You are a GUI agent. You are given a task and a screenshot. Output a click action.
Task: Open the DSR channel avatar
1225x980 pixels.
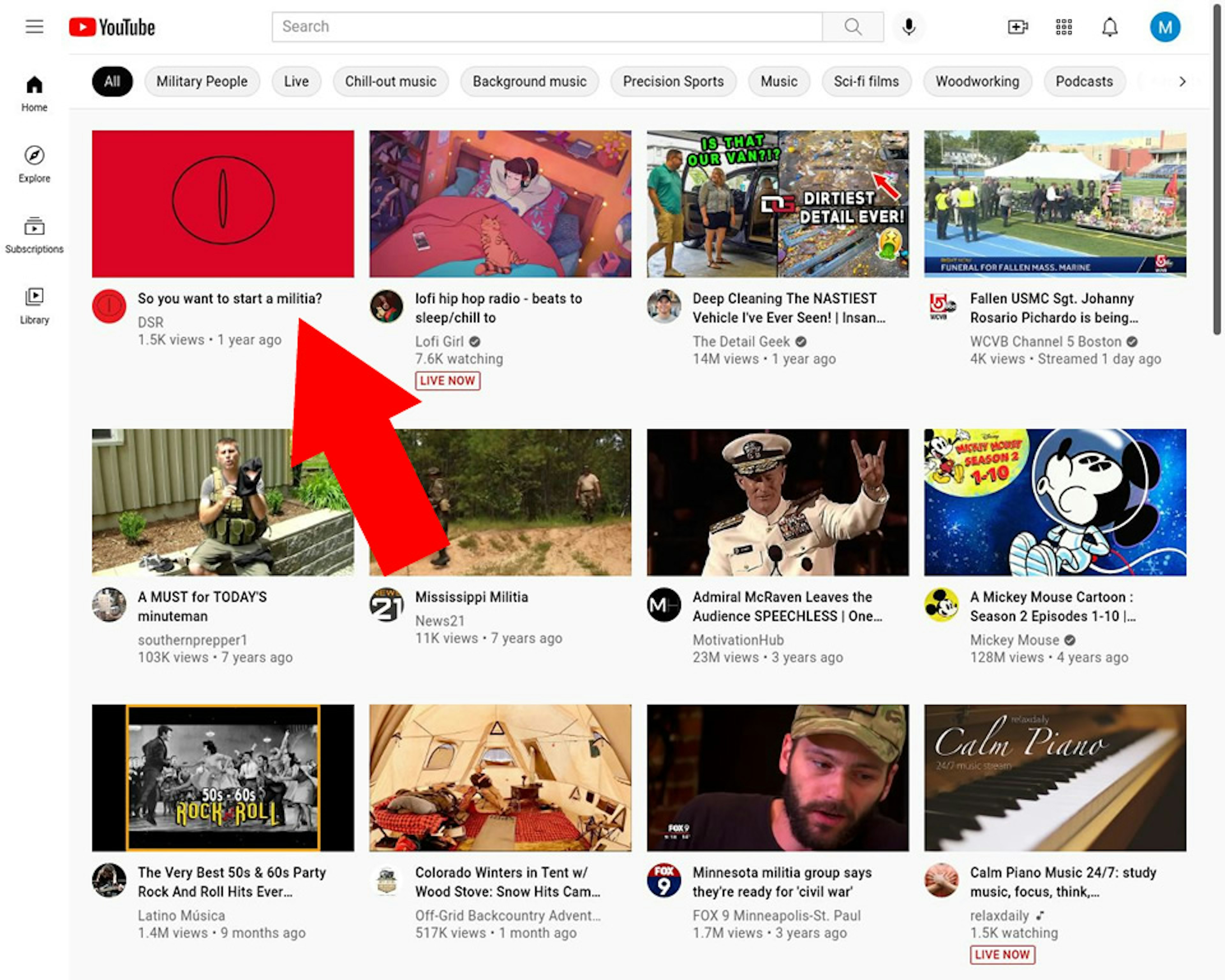(x=109, y=306)
